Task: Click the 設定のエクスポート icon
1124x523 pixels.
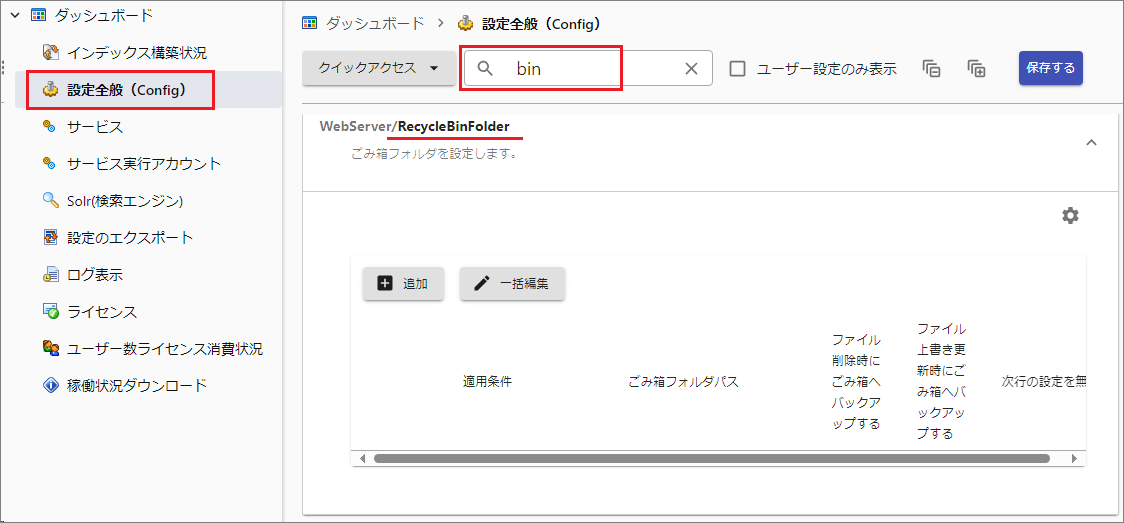Action: point(51,238)
